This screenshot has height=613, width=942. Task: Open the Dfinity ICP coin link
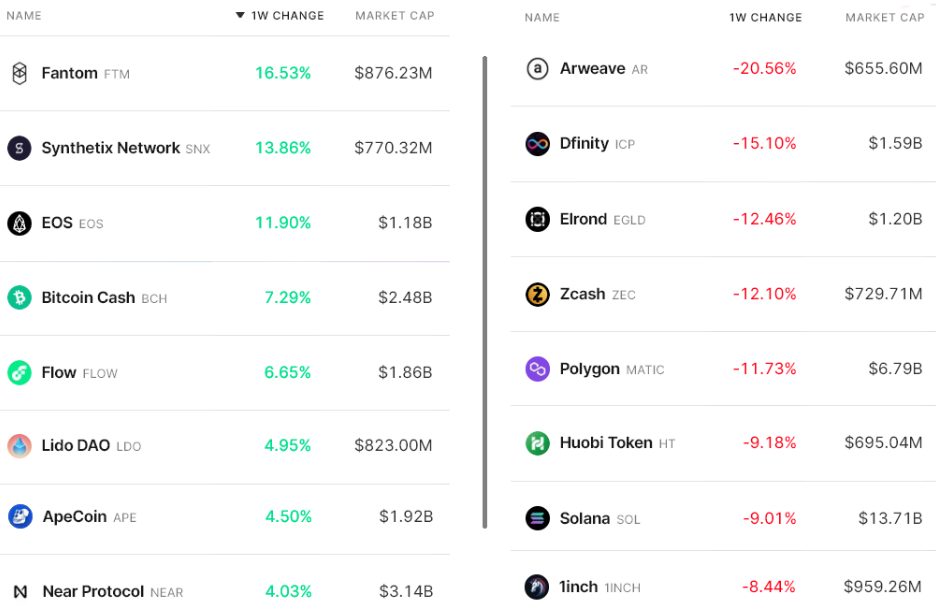coord(584,143)
